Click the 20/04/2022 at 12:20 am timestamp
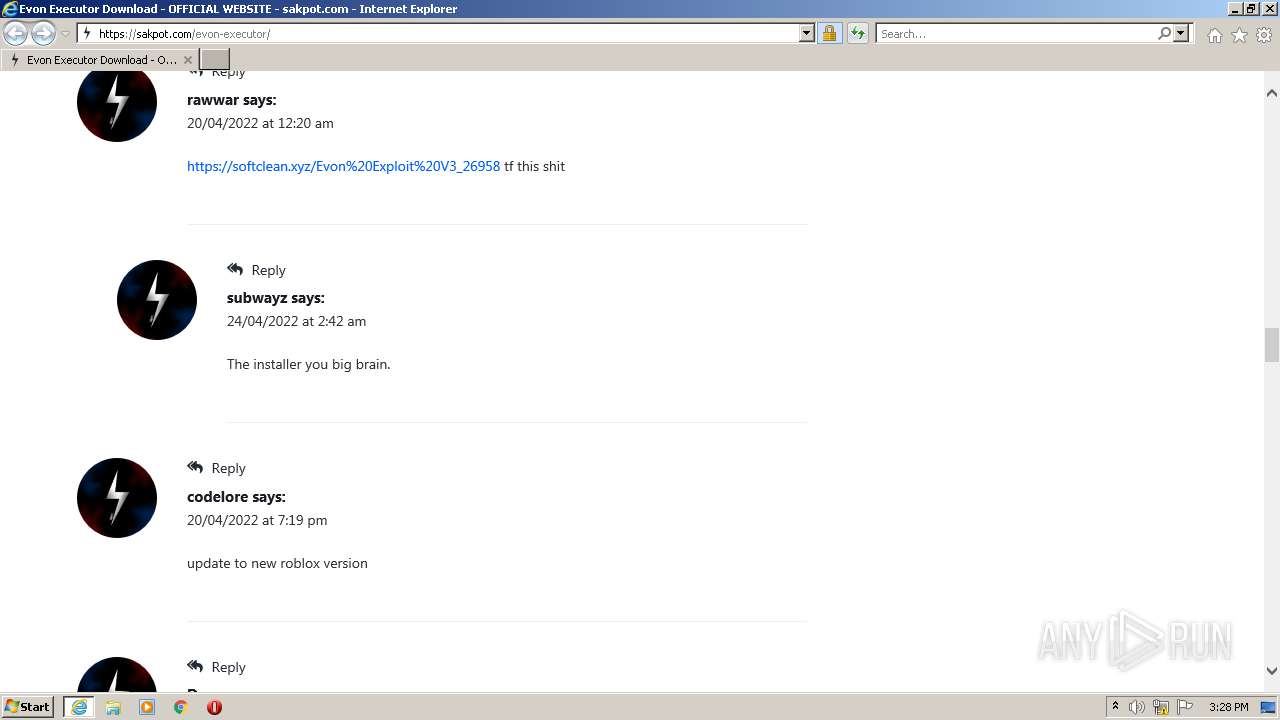The height and width of the screenshot is (720, 1280). [260, 123]
